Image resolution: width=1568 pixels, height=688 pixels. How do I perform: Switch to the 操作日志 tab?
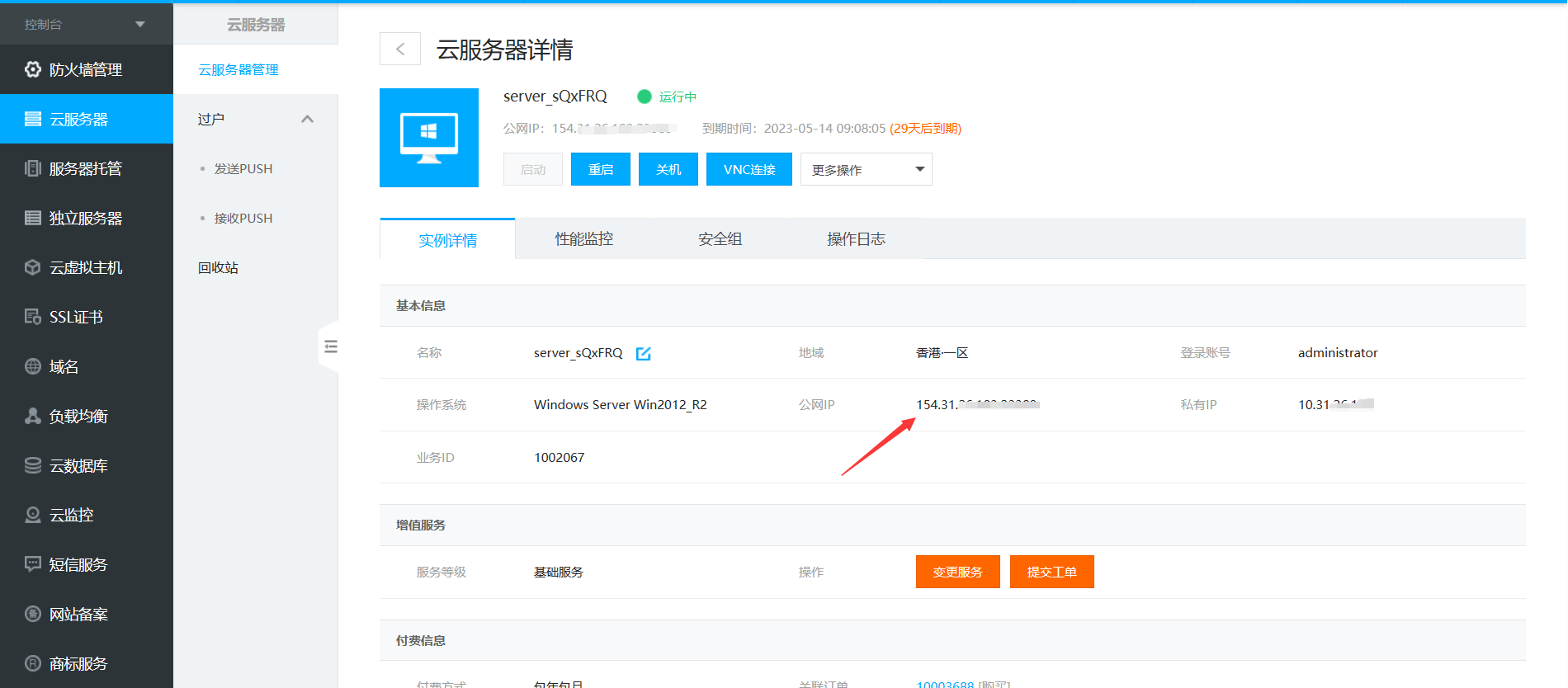pyautogui.click(x=856, y=239)
